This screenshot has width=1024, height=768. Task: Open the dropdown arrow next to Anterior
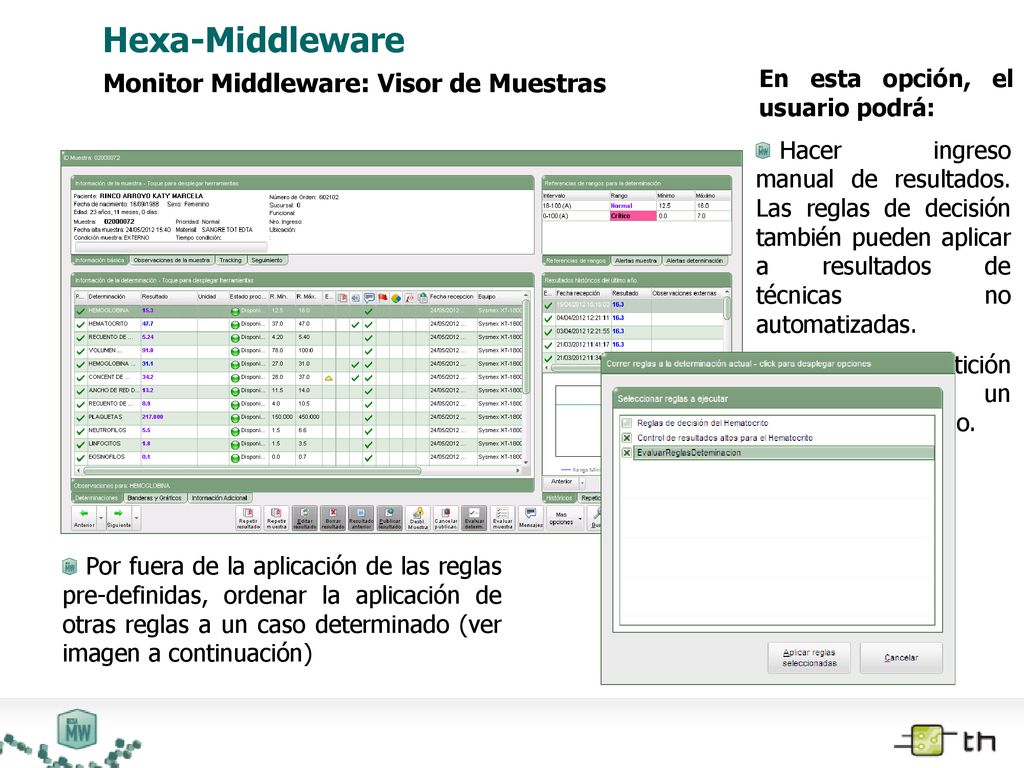[x=101, y=518]
